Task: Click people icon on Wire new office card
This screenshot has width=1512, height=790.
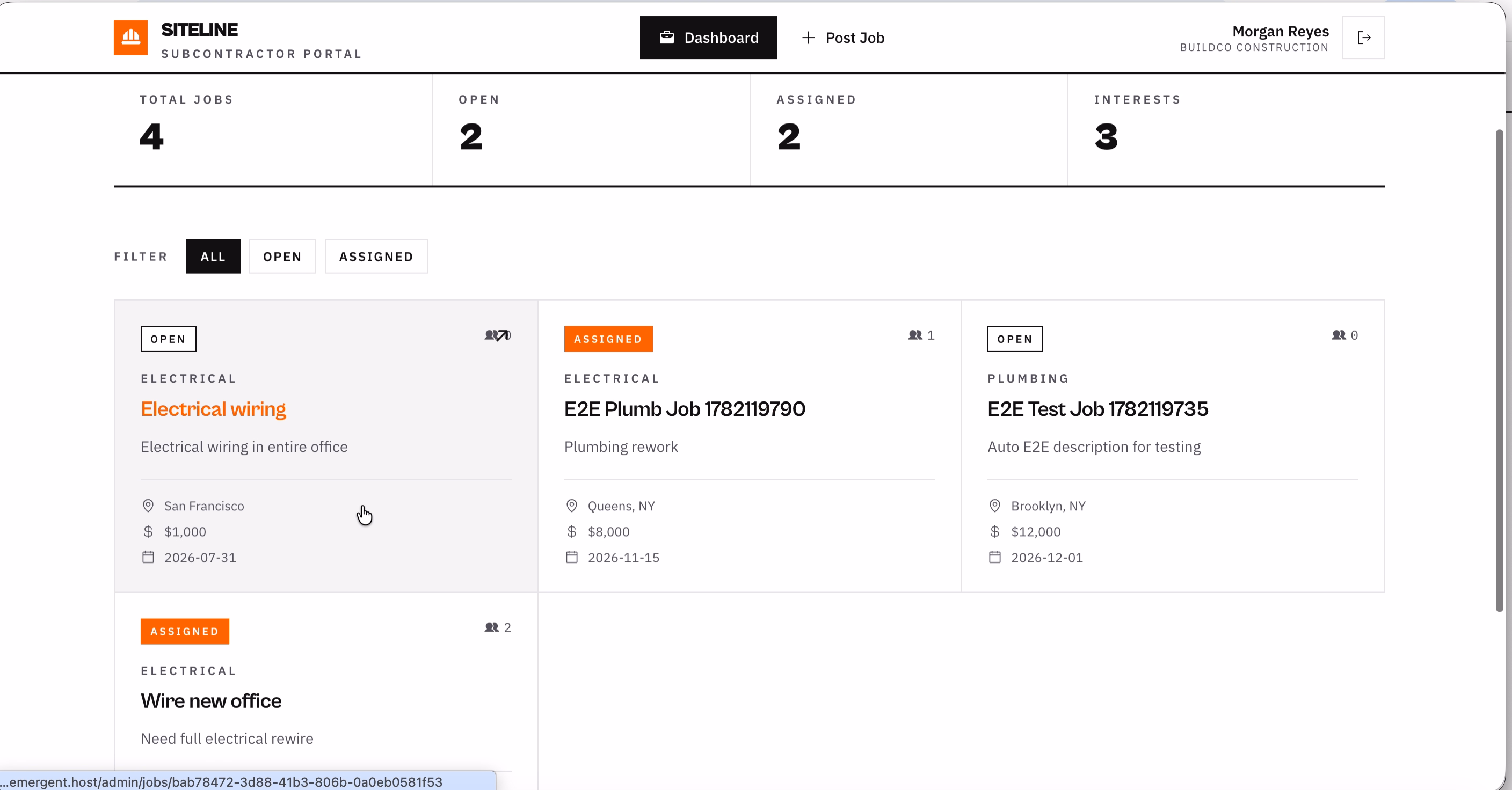Action: pyautogui.click(x=492, y=627)
